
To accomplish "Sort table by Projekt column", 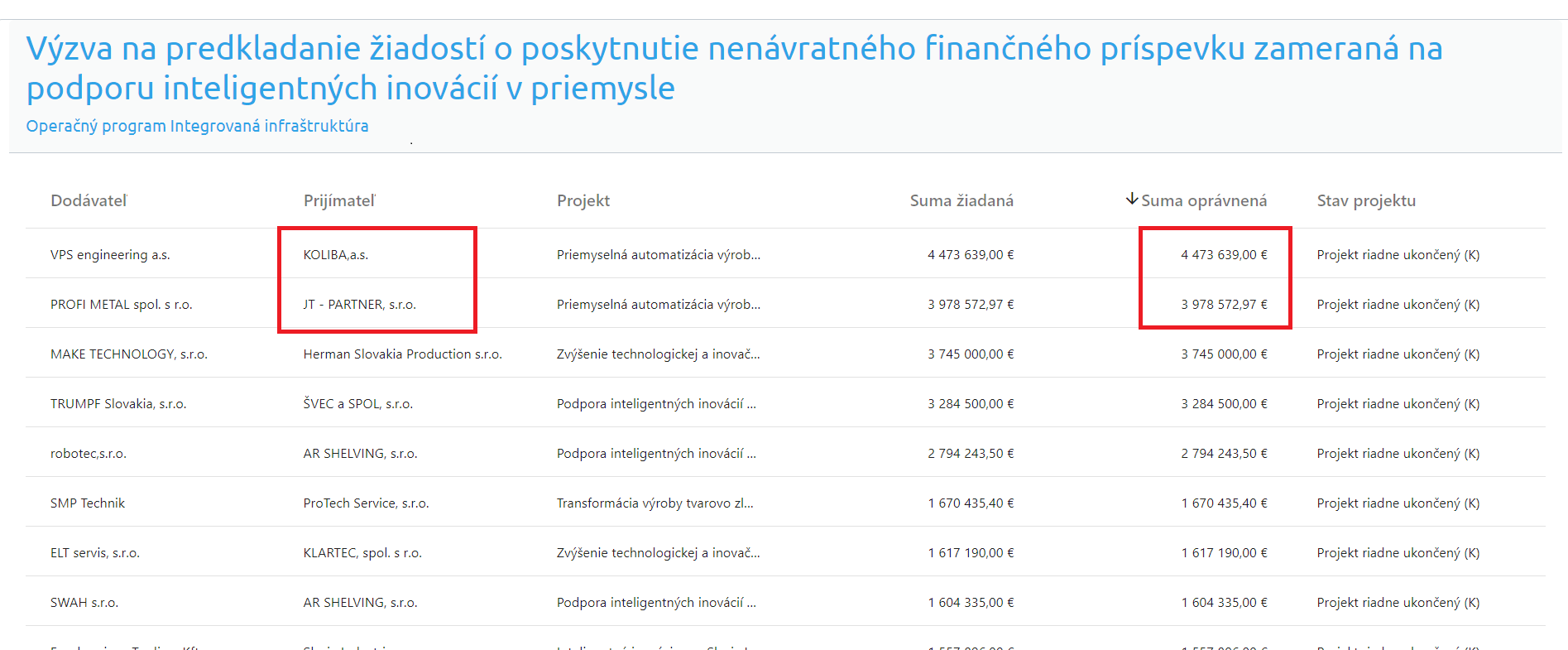I will coord(583,200).
